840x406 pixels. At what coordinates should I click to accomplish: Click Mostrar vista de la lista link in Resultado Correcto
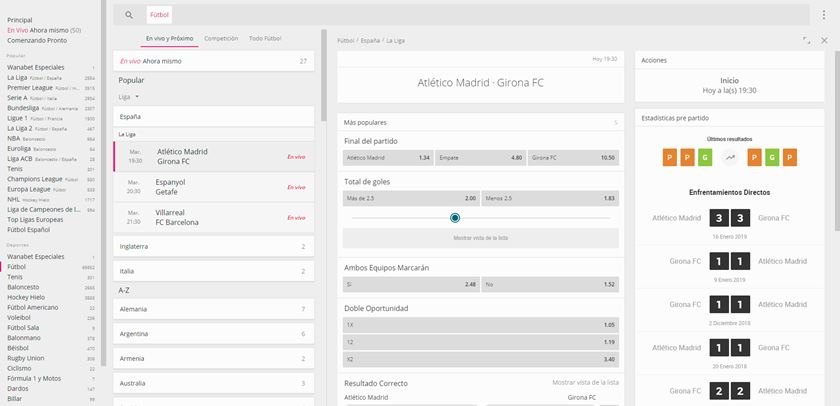pos(586,382)
